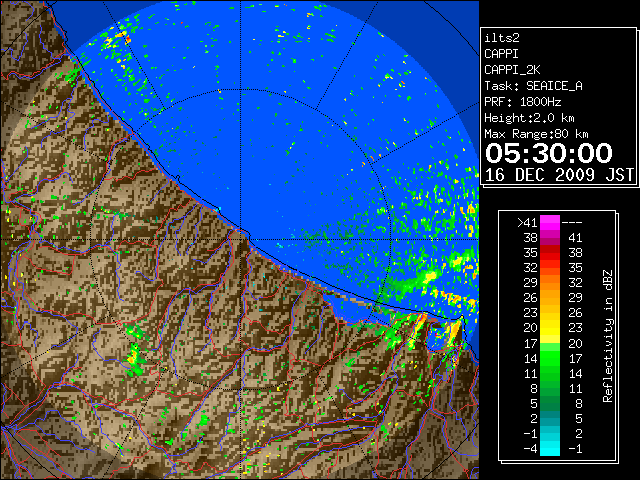The width and height of the screenshot is (640, 480).
Task: Click the teal 2–5 dBZ legend swatch
Action: pyautogui.click(x=550, y=418)
